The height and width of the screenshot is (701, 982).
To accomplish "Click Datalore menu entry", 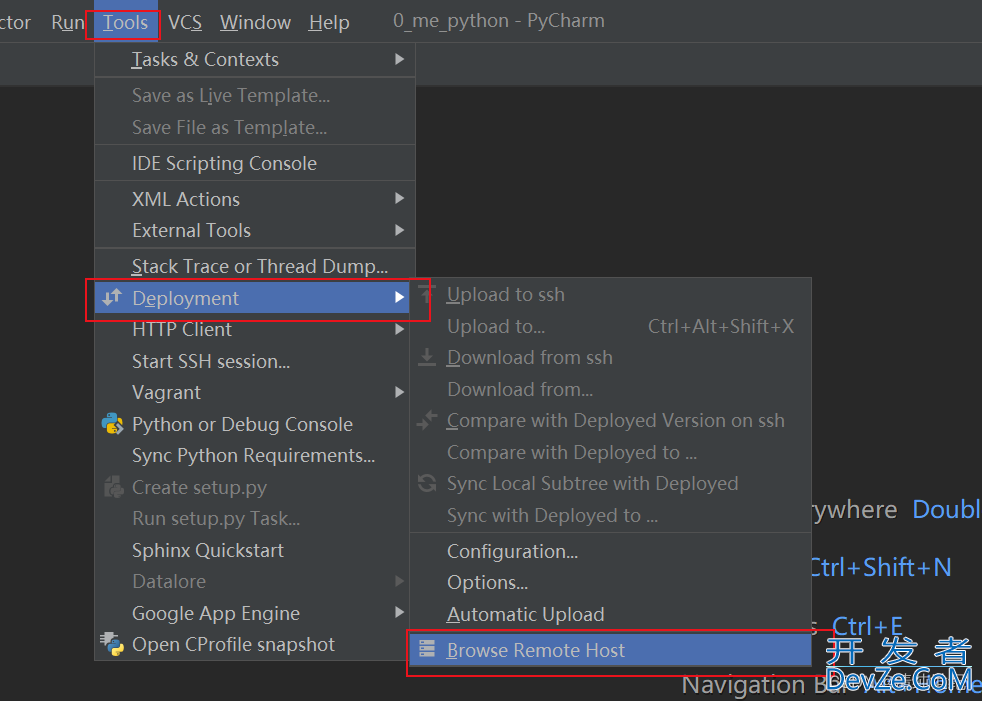I will pos(252,582).
